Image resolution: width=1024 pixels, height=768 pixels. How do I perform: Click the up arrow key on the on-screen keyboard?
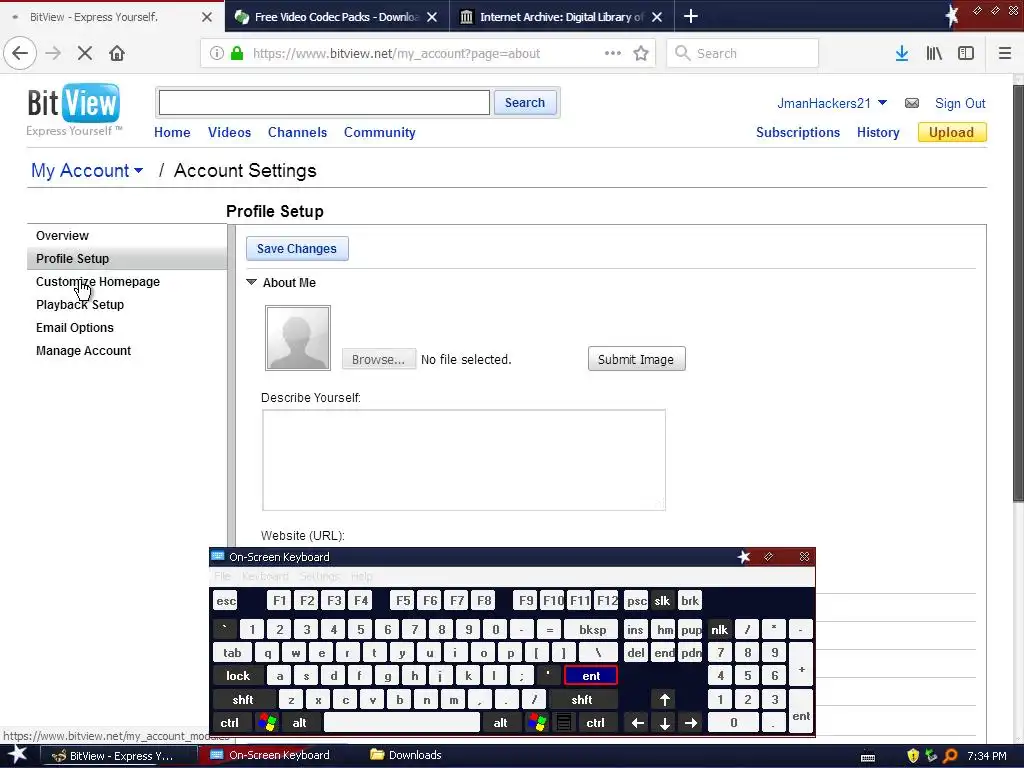coord(664,699)
